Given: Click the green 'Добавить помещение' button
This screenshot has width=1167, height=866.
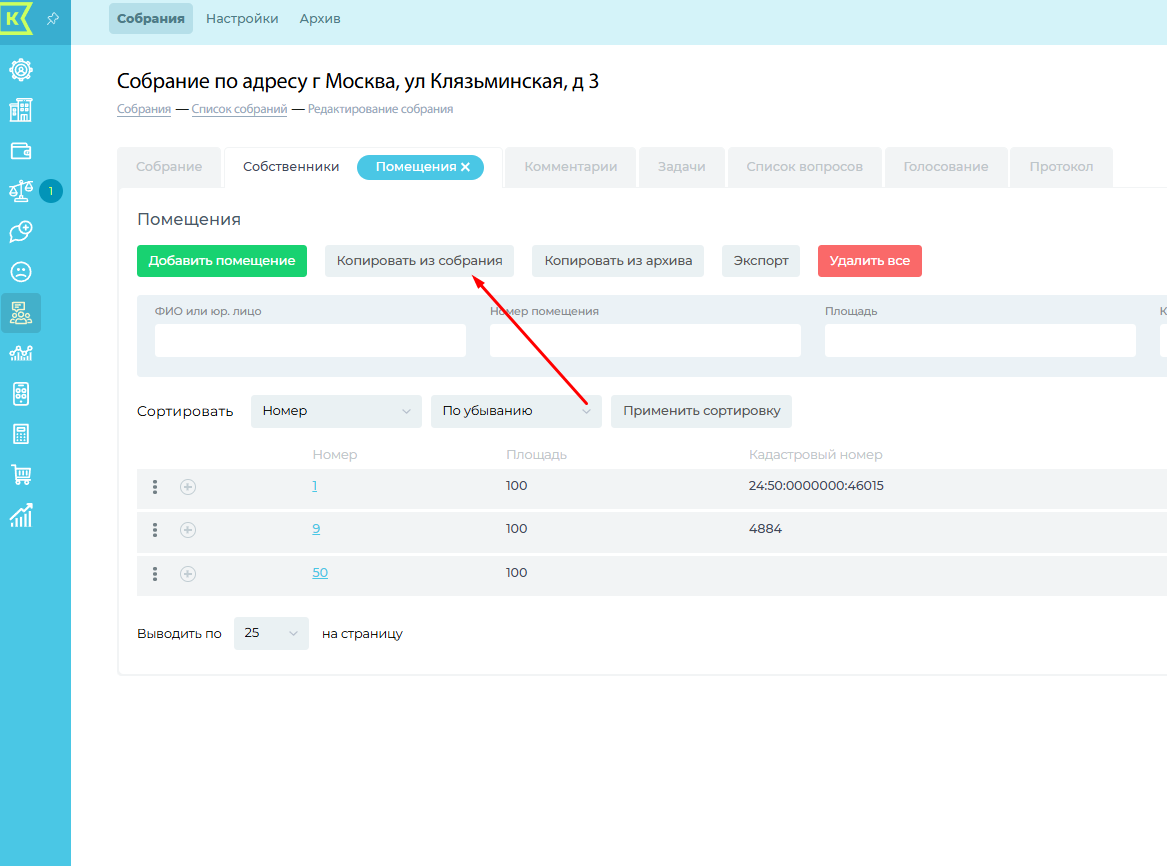Looking at the screenshot, I should [x=222, y=261].
